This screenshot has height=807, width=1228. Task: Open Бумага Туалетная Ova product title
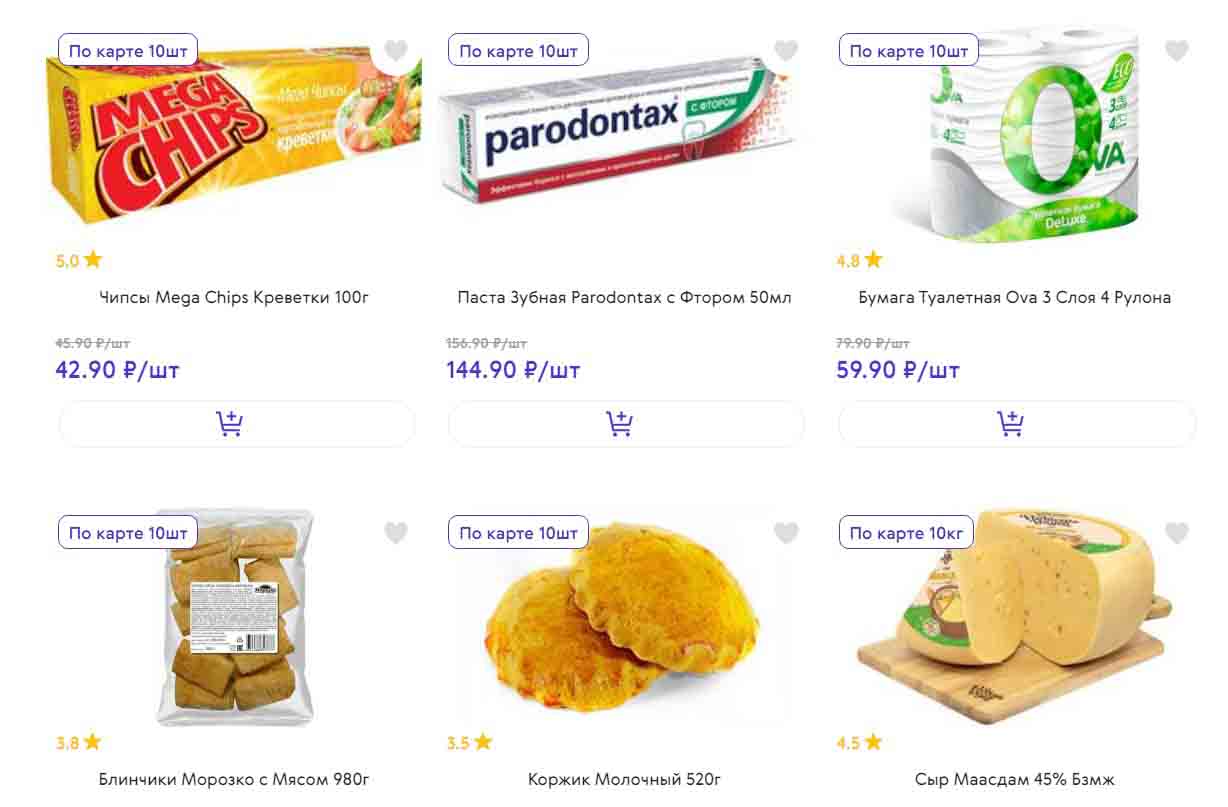pos(1014,297)
